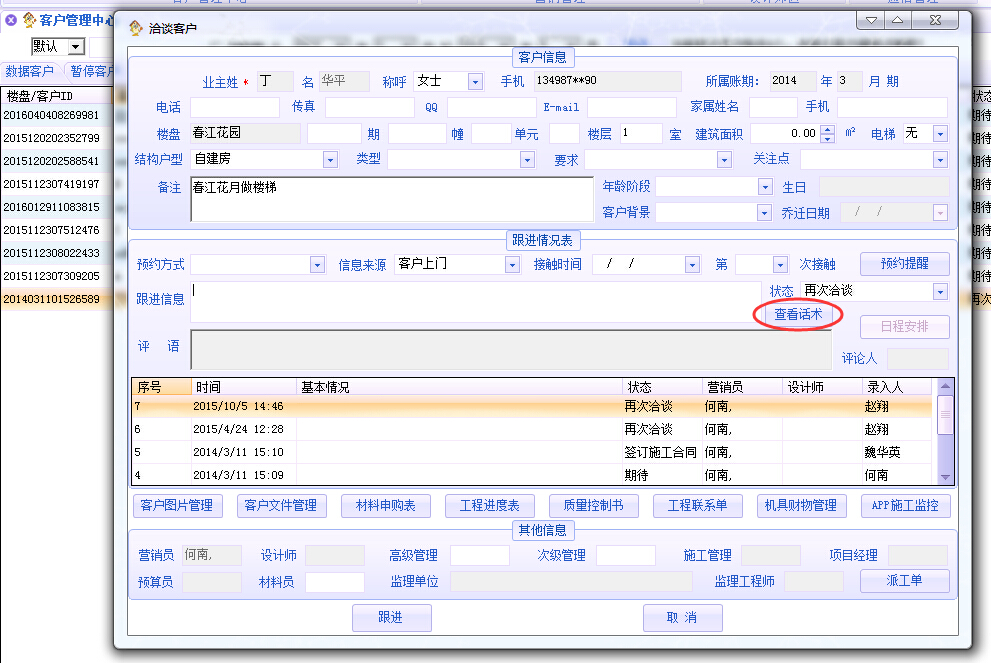
Task: Click the dialog's roll-up arrow button
Action: click(x=897, y=21)
